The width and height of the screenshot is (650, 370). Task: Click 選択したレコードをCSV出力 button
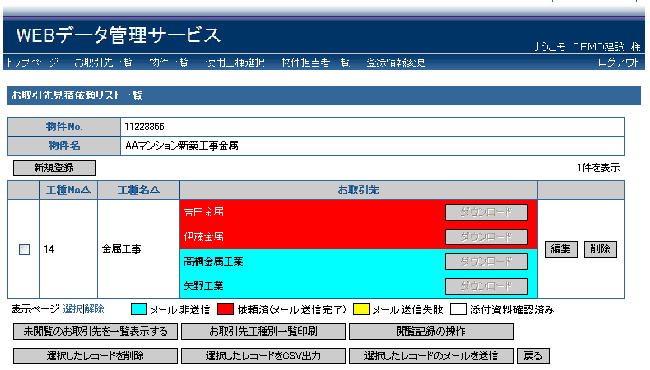[263, 356]
